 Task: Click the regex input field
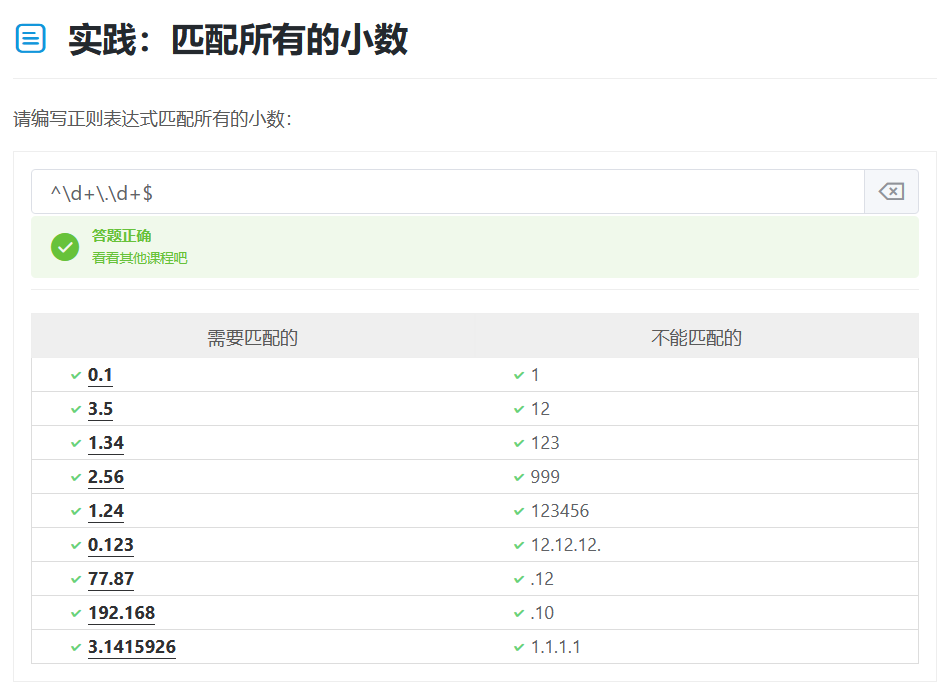(x=447, y=192)
